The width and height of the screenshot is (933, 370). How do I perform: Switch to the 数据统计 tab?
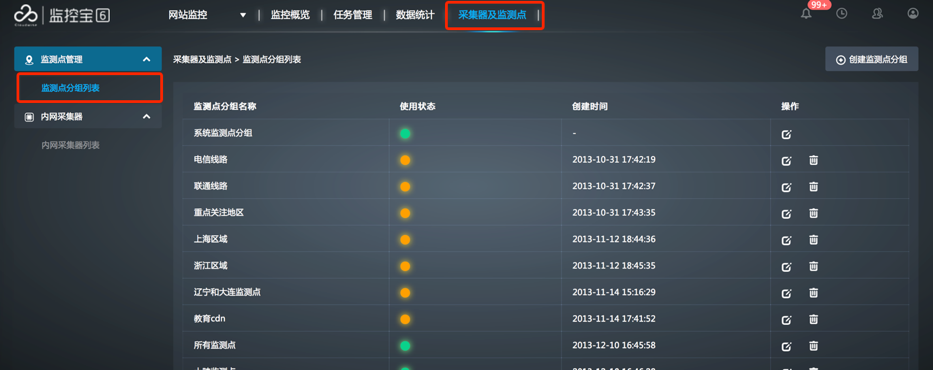click(x=415, y=15)
